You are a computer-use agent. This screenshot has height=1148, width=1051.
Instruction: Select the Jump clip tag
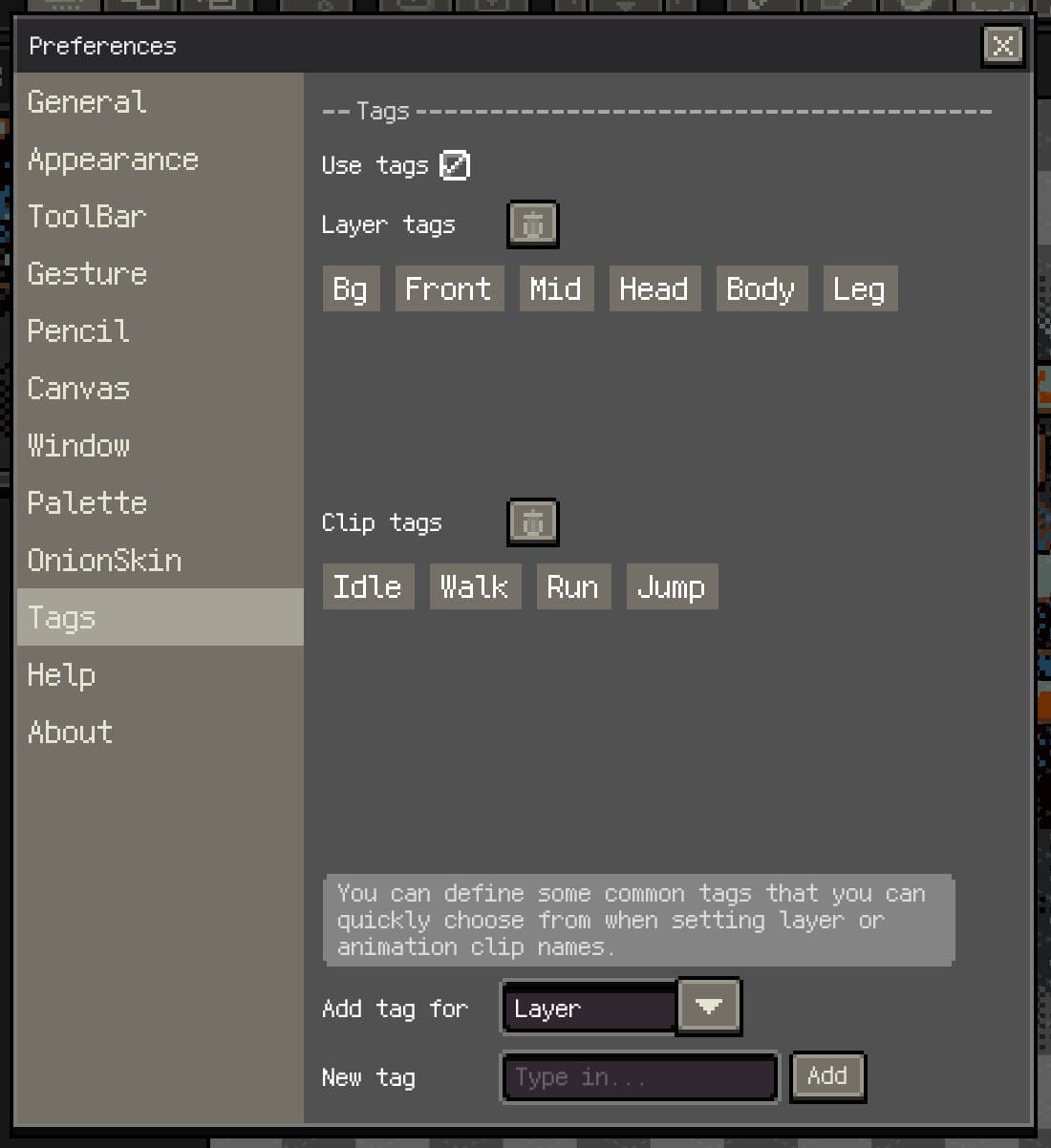(x=672, y=586)
